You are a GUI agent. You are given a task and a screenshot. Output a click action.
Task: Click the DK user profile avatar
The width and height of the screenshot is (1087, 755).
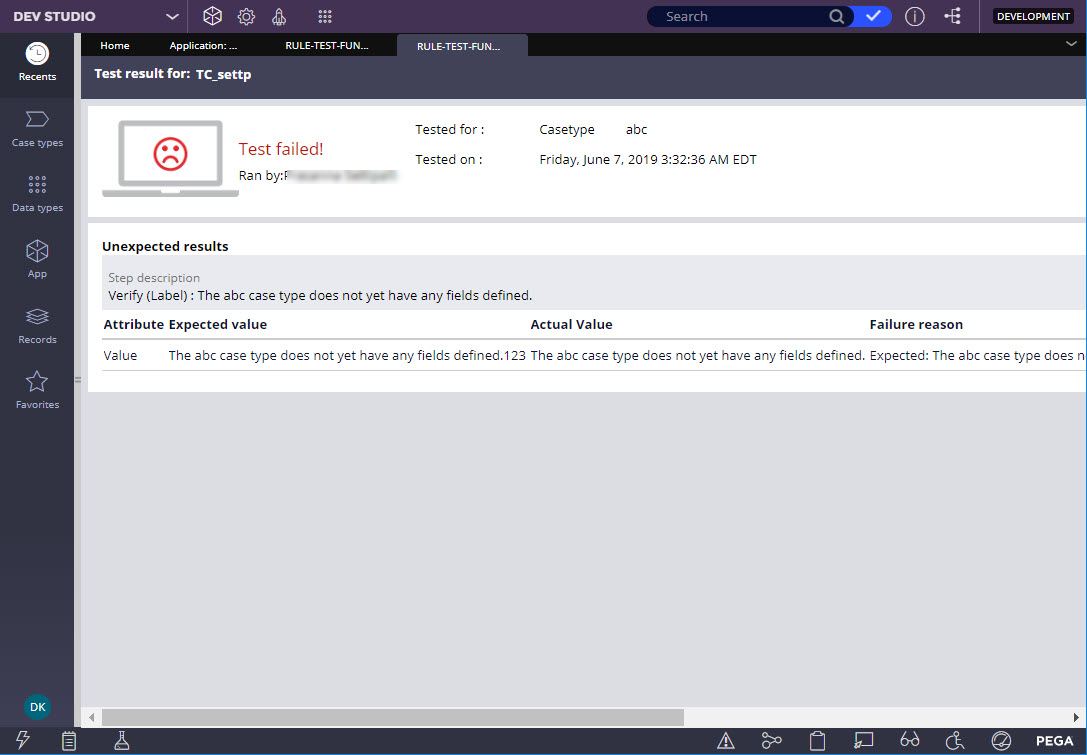[x=37, y=707]
